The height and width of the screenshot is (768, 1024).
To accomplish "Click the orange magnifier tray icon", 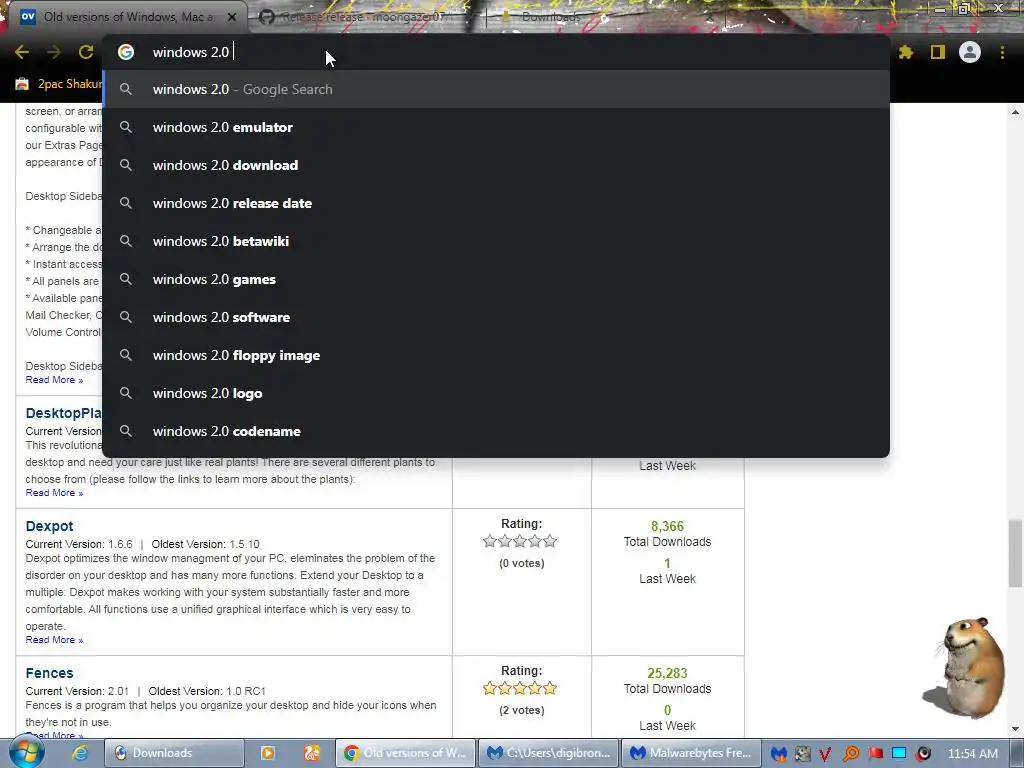I will click(x=850, y=754).
